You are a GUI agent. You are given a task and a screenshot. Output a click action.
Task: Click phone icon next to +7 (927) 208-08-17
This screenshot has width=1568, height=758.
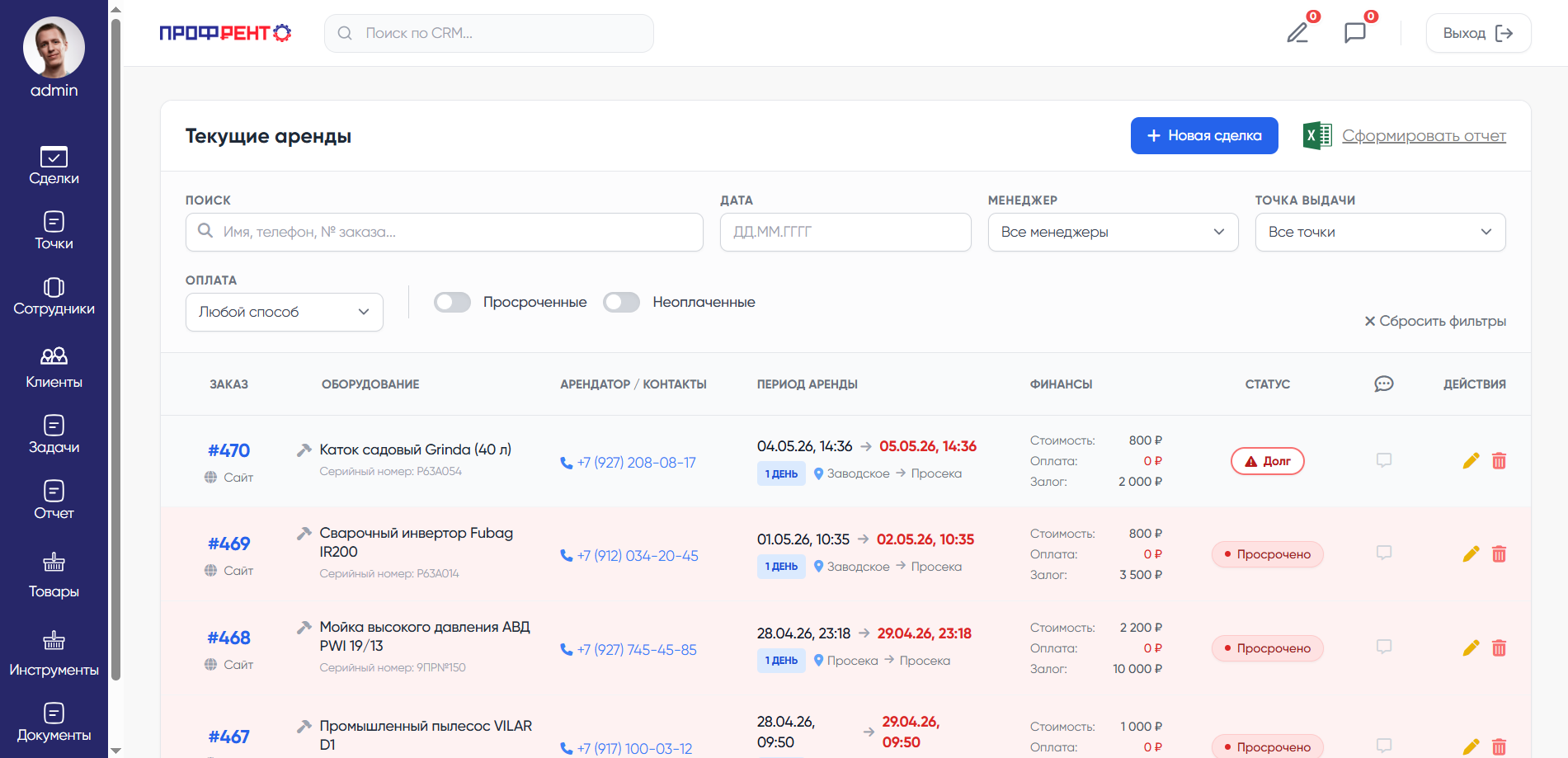point(567,464)
